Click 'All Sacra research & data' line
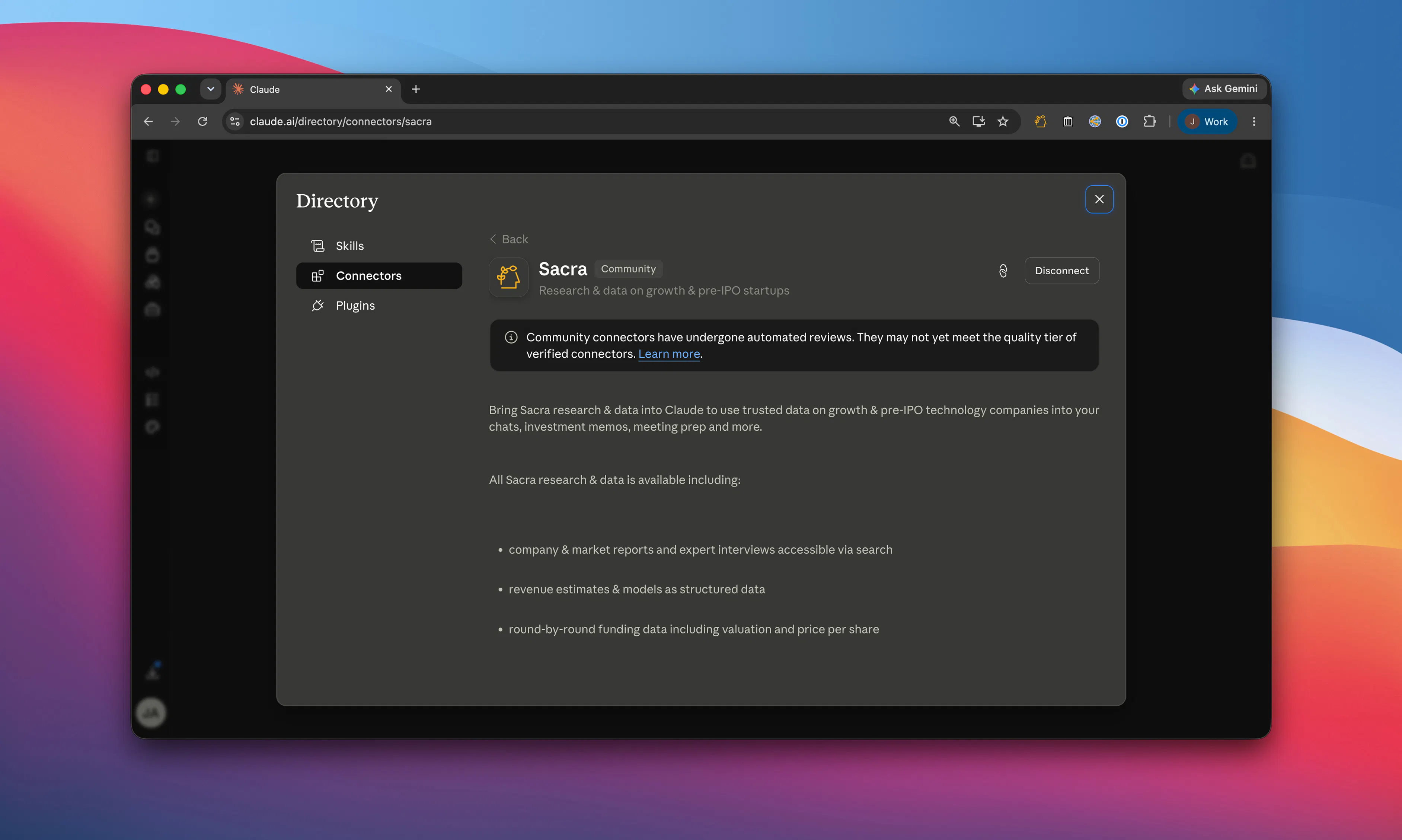The image size is (1402, 840). (x=615, y=480)
